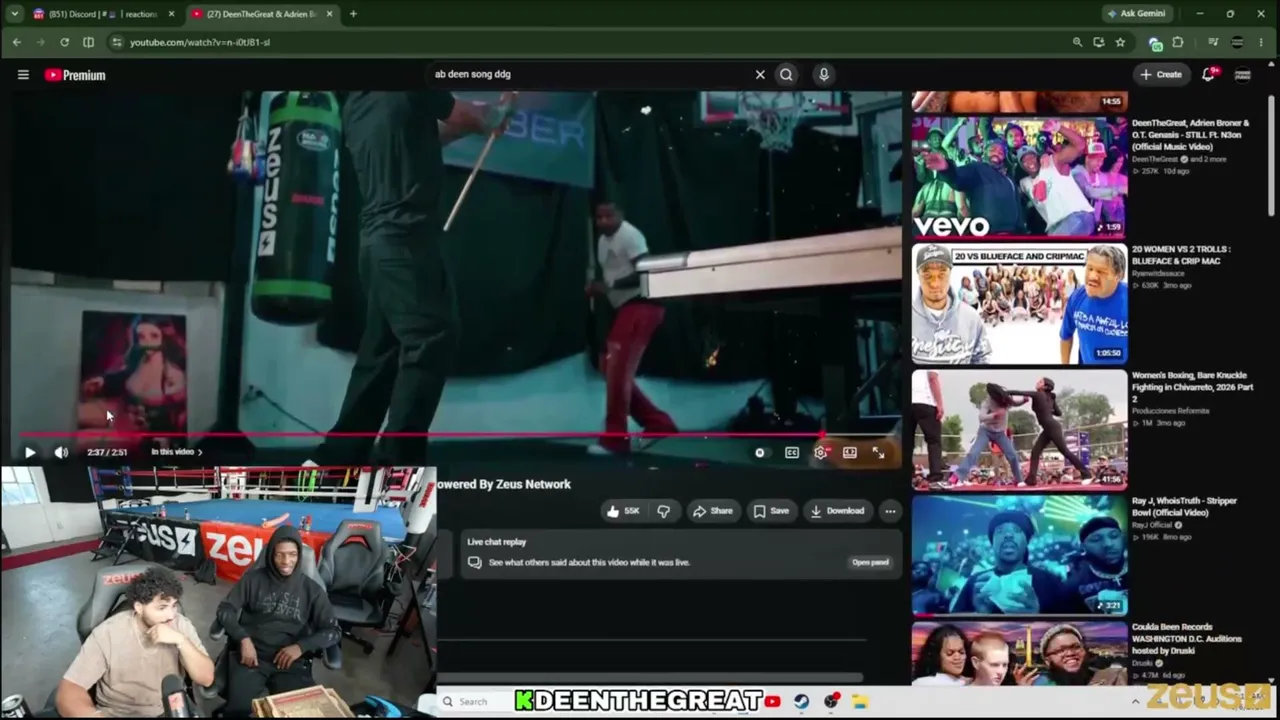Toggle closed captions in player
This screenshot has height=720, width=1280.
792,453
